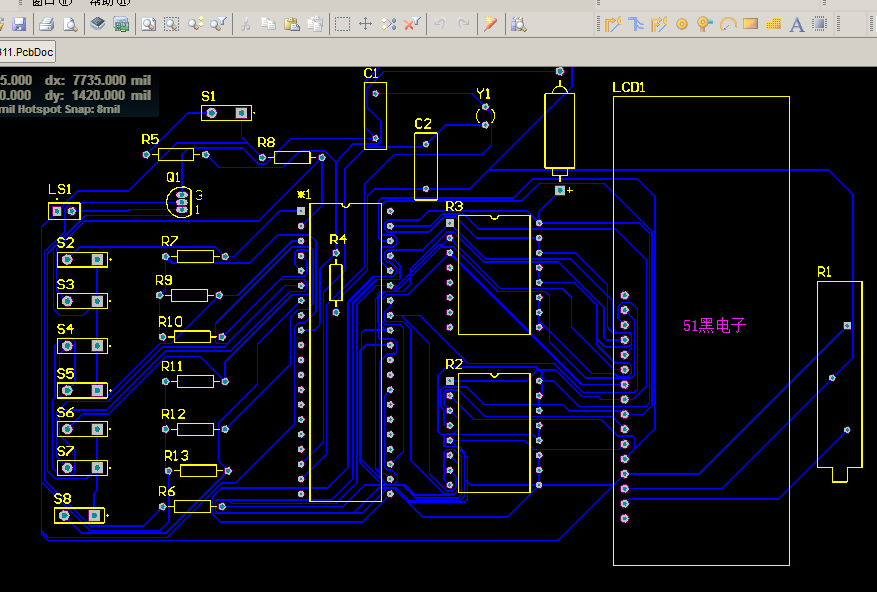Screen dimensions: 877x592
Task: Select the Place String text tool
Action: 796,24
